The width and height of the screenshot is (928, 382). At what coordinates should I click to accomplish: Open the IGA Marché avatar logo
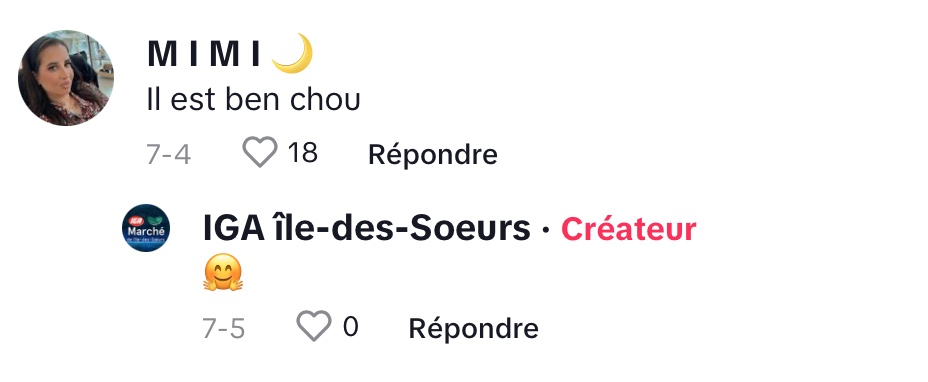[x=146, y=228]
